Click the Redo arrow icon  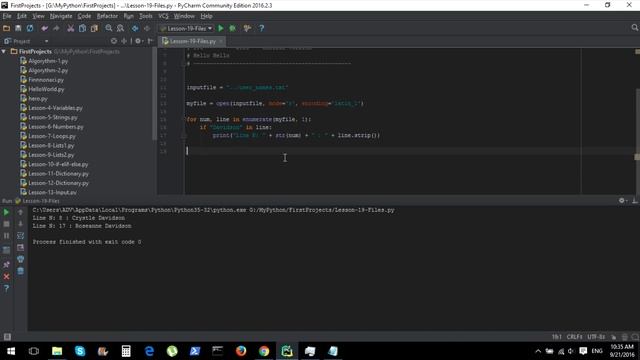pos(56,28)
